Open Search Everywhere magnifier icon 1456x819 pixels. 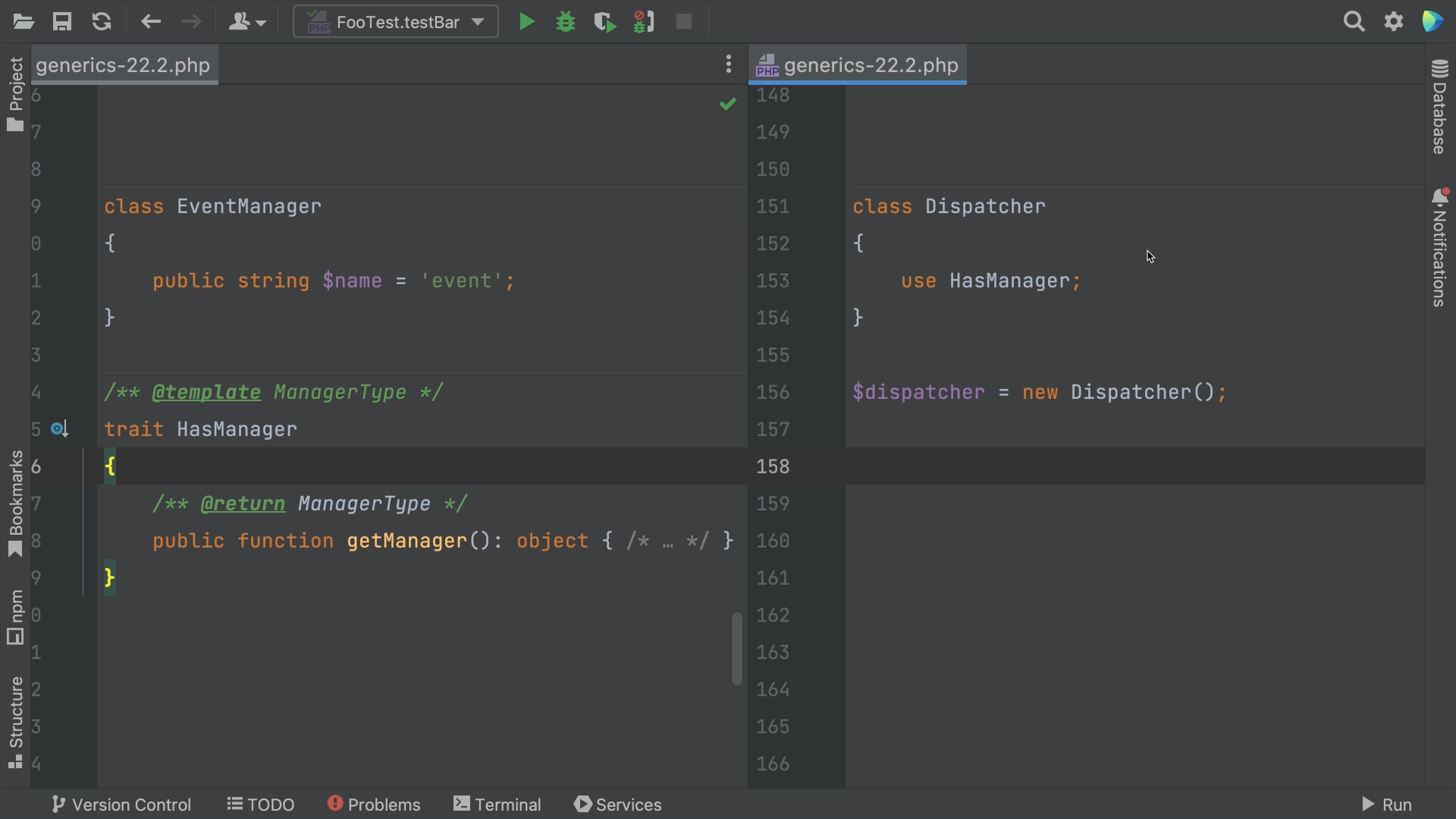pyautogui.click(x=1354, y=21)
